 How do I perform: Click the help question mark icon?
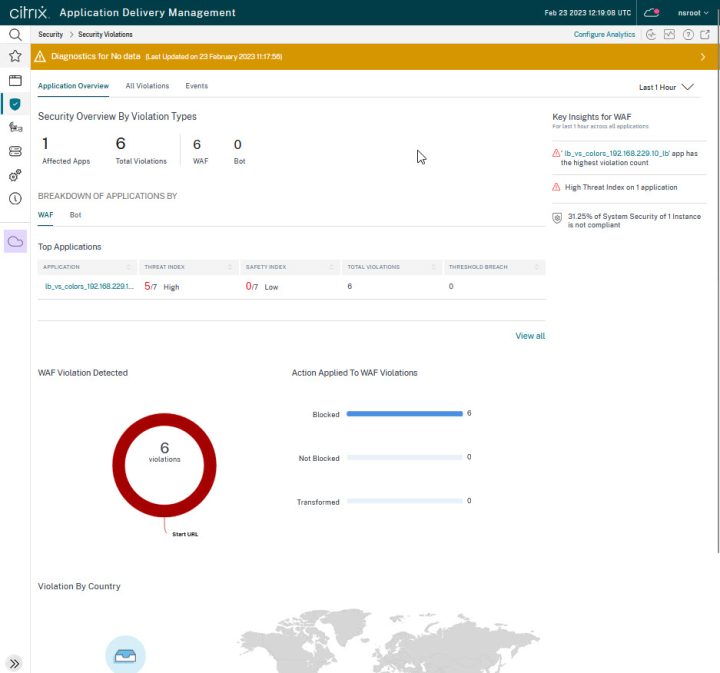pyautogui.click(x=688, y=34)
